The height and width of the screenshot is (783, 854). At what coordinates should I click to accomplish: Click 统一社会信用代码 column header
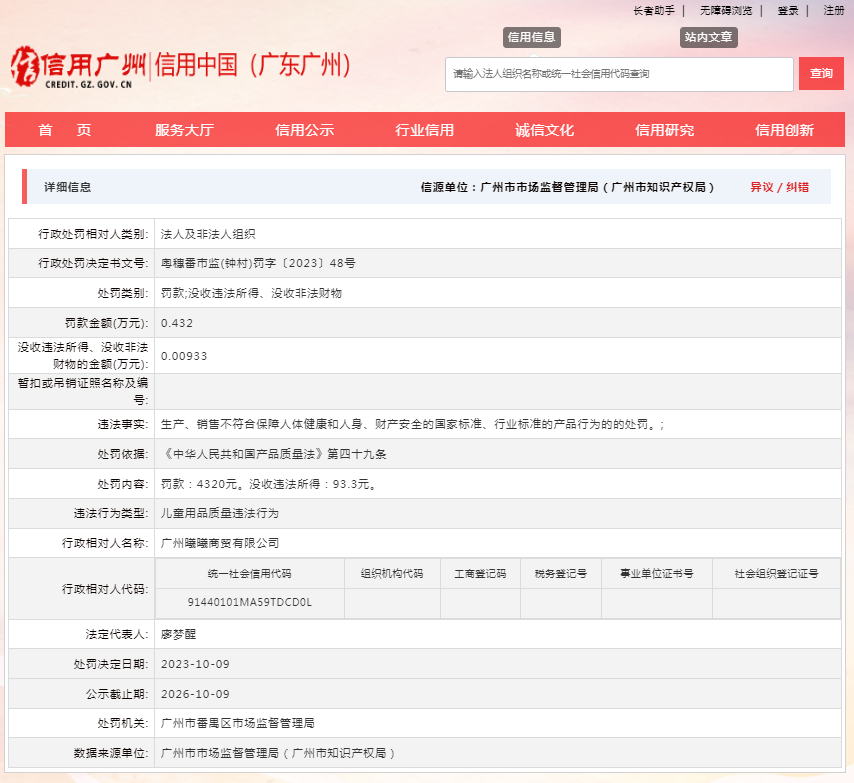click(249, 573)
